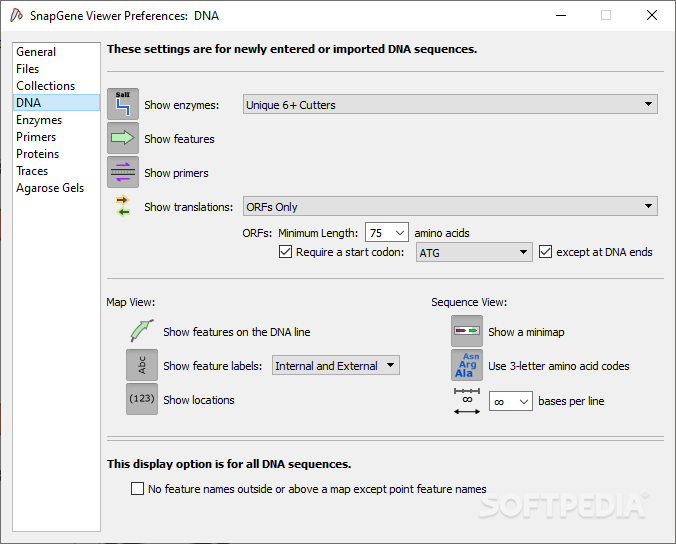Toggle the Show a minimap icon

coord(467,331)
